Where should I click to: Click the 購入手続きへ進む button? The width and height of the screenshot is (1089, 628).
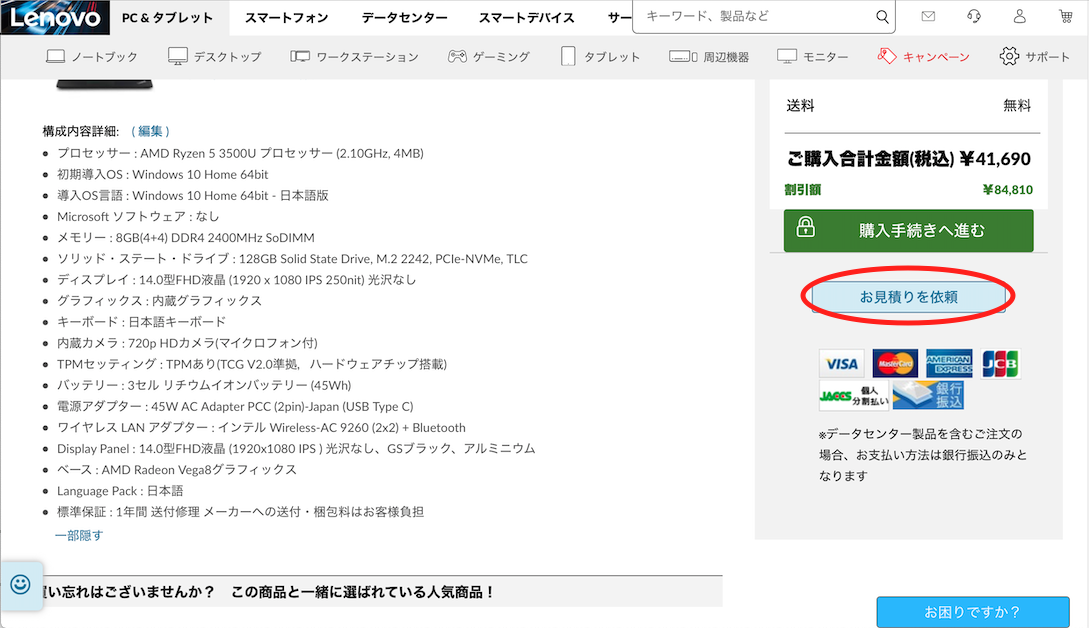click(908, 230)
